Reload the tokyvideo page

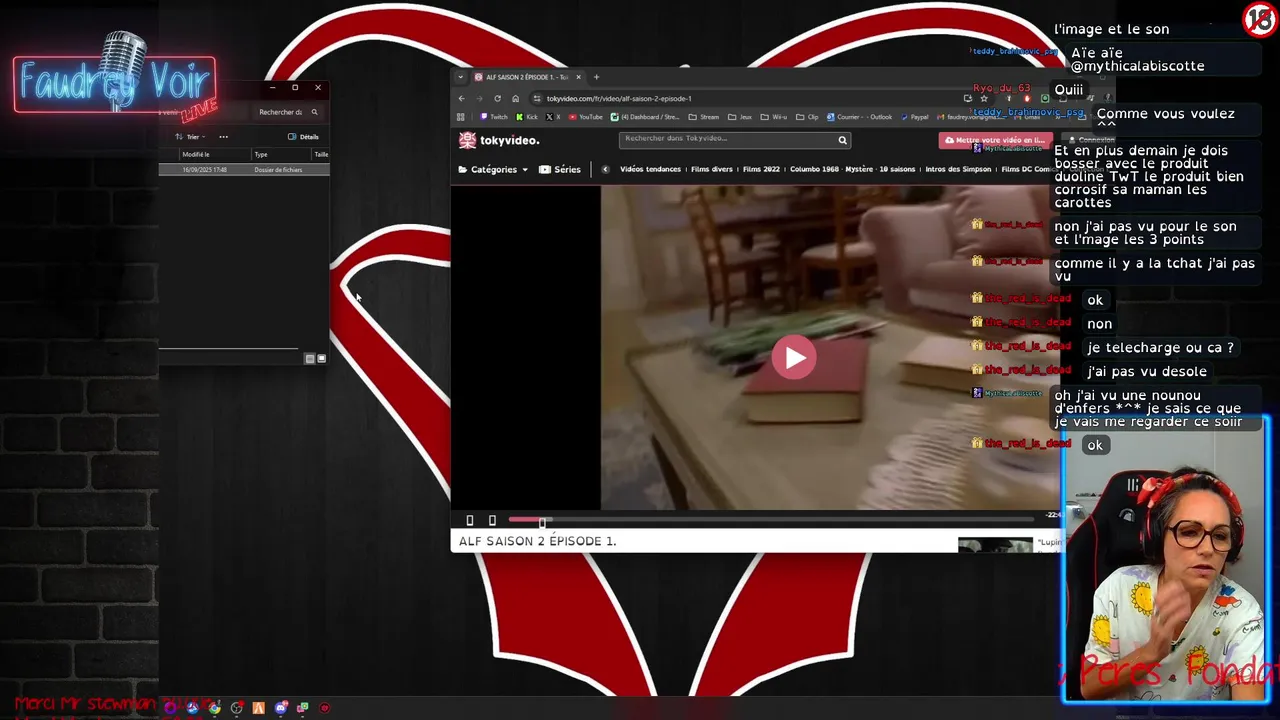[497, 98]
